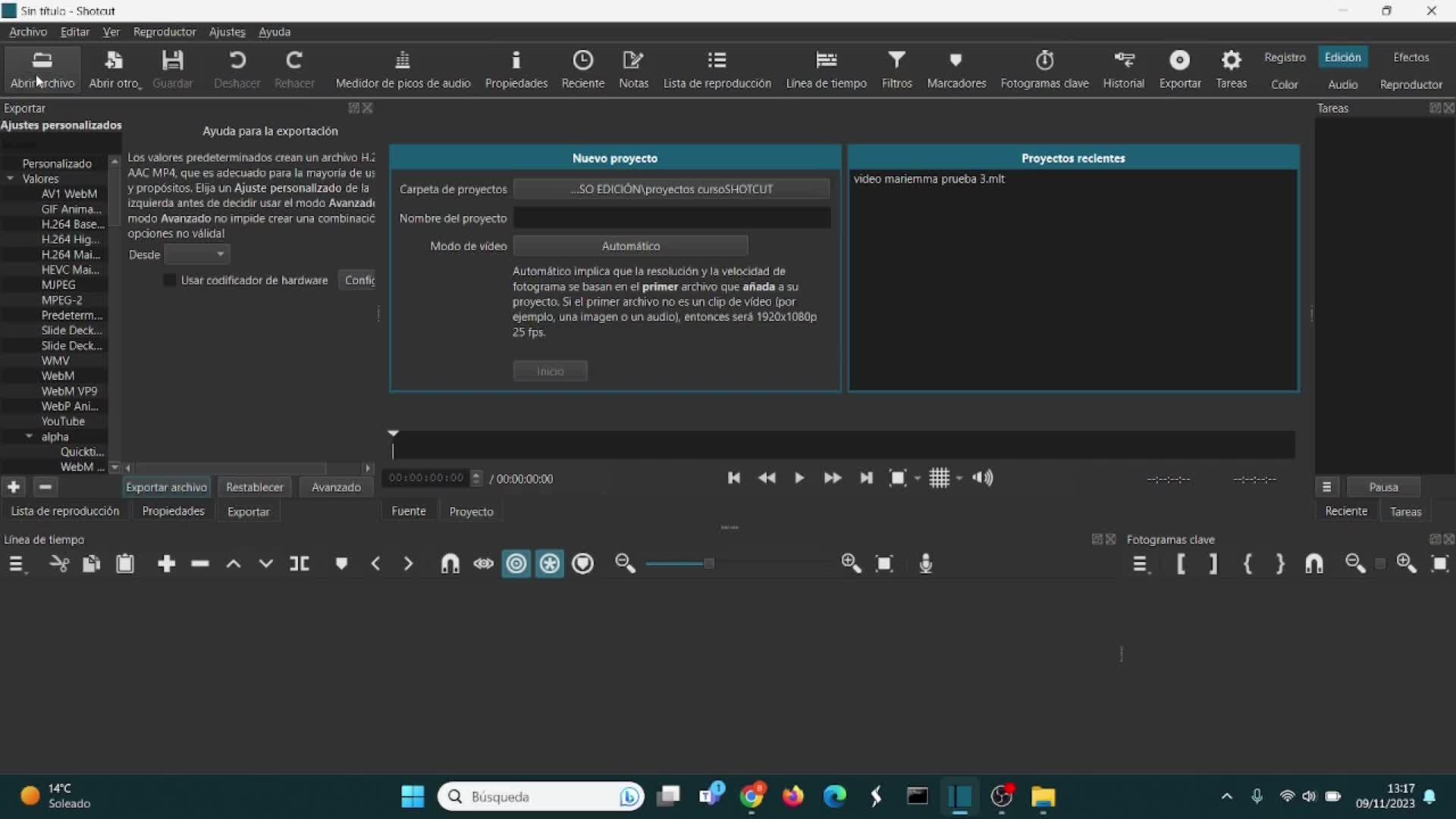Click the split at playhead timeline icon
Image resolution: width=1456 pixels, height=819 pixels.
(x=300, y=563)
